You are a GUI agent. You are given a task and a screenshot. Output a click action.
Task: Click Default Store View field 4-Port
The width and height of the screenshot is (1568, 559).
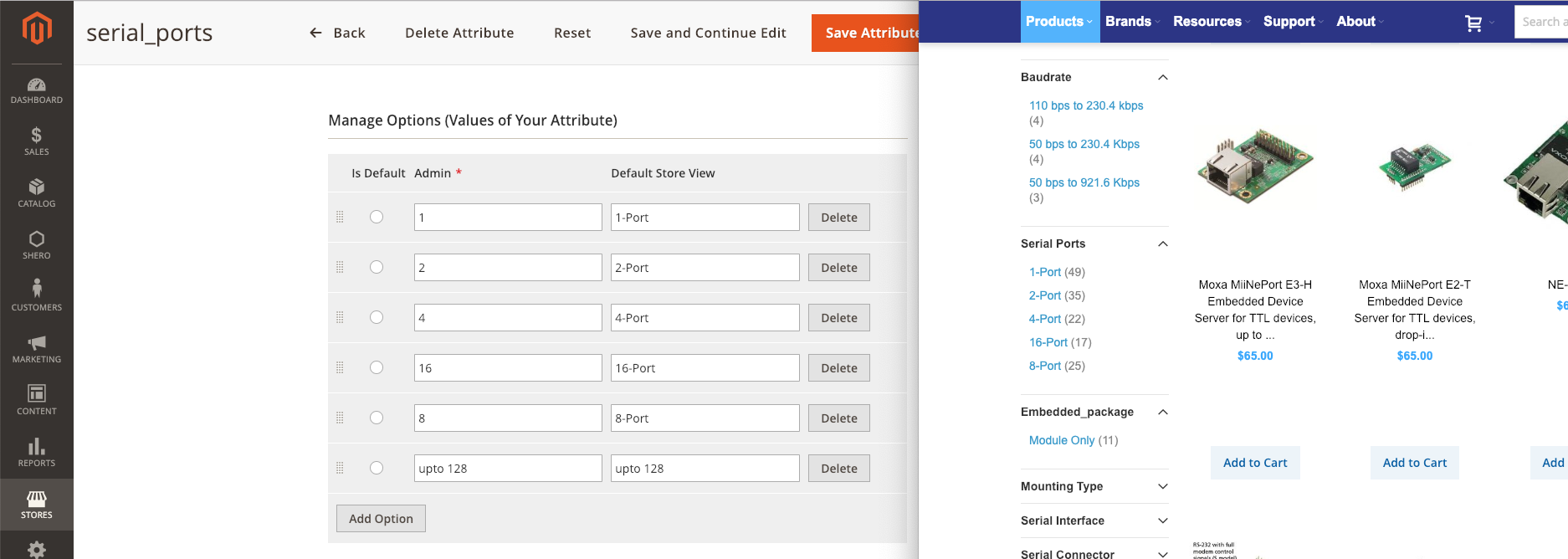[705, 317]
